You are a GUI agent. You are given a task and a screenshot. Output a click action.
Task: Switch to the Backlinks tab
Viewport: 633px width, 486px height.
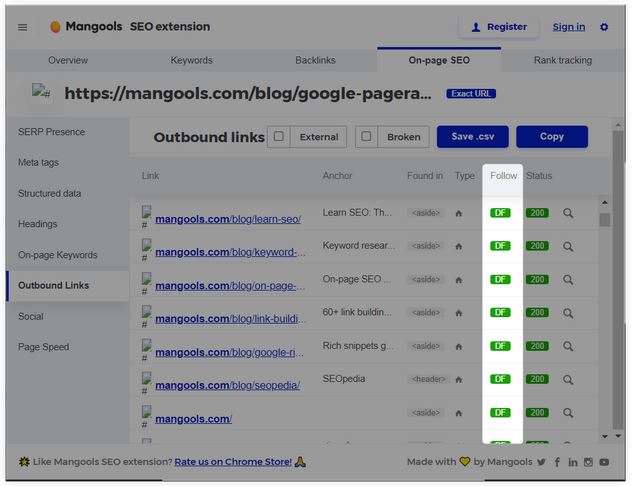[315, 61]
